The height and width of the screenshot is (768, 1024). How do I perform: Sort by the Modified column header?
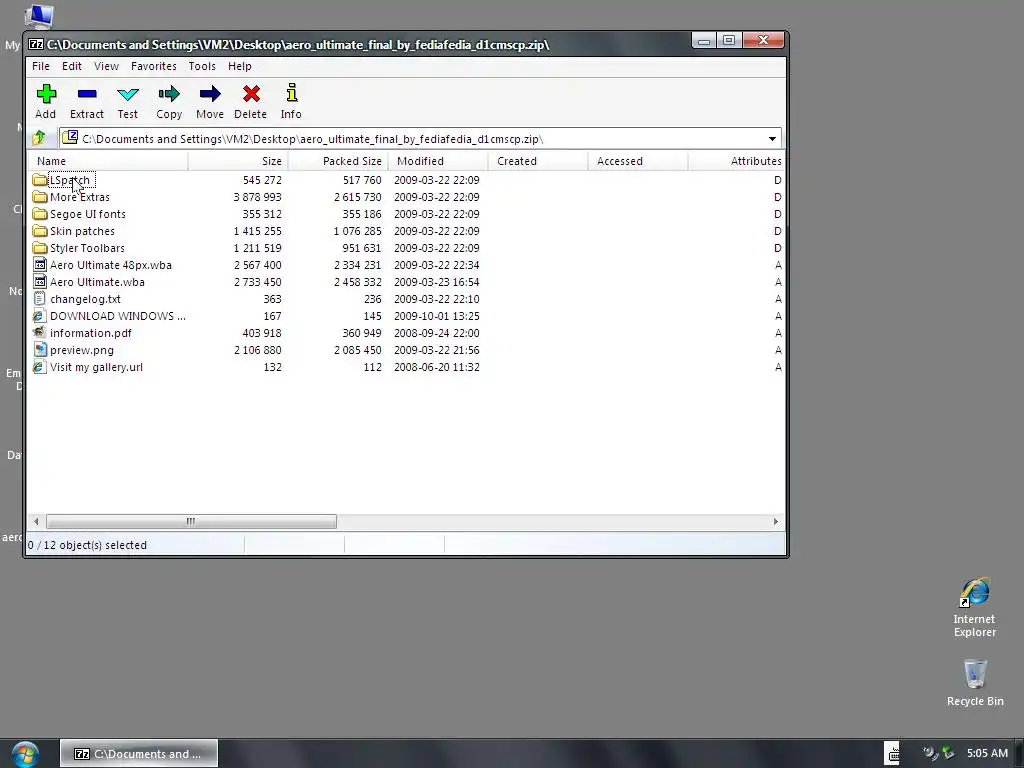(438, 161)
